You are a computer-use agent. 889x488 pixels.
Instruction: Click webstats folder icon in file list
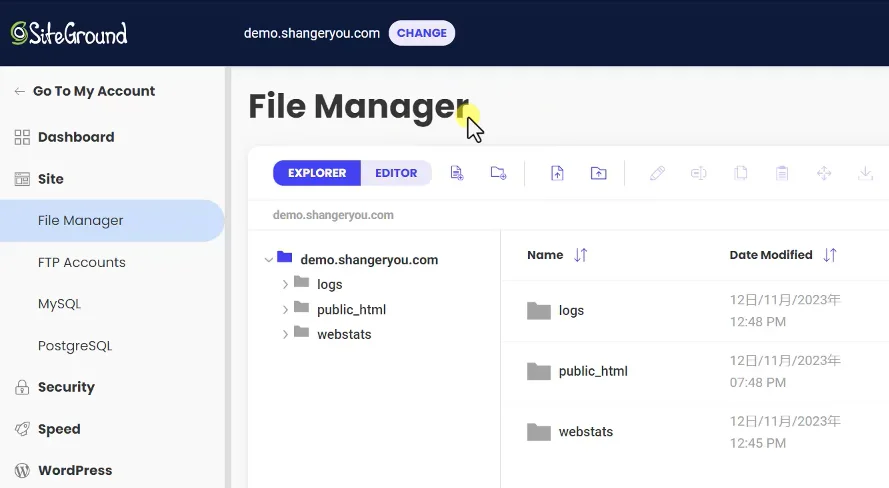click(x=539, y=432)
